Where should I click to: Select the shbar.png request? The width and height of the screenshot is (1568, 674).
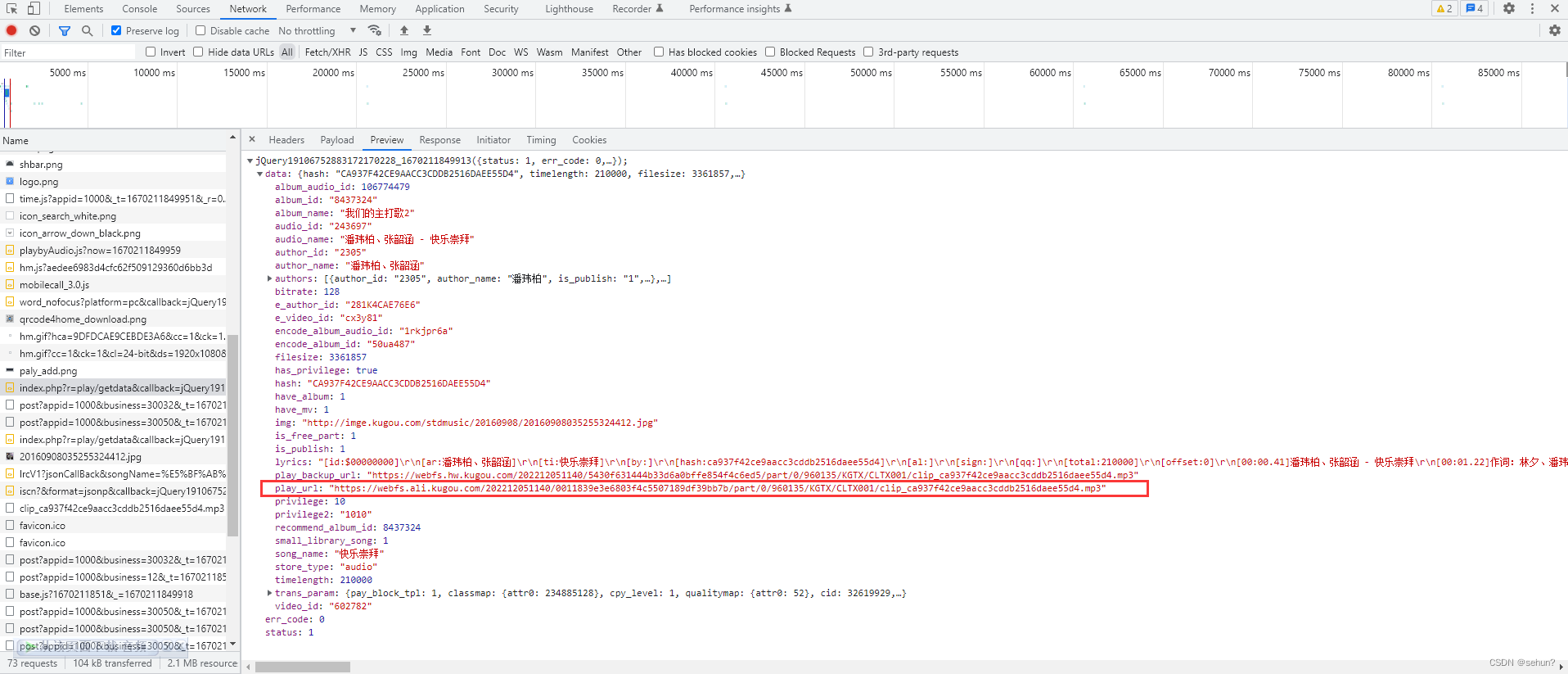(x=115, y=165)
